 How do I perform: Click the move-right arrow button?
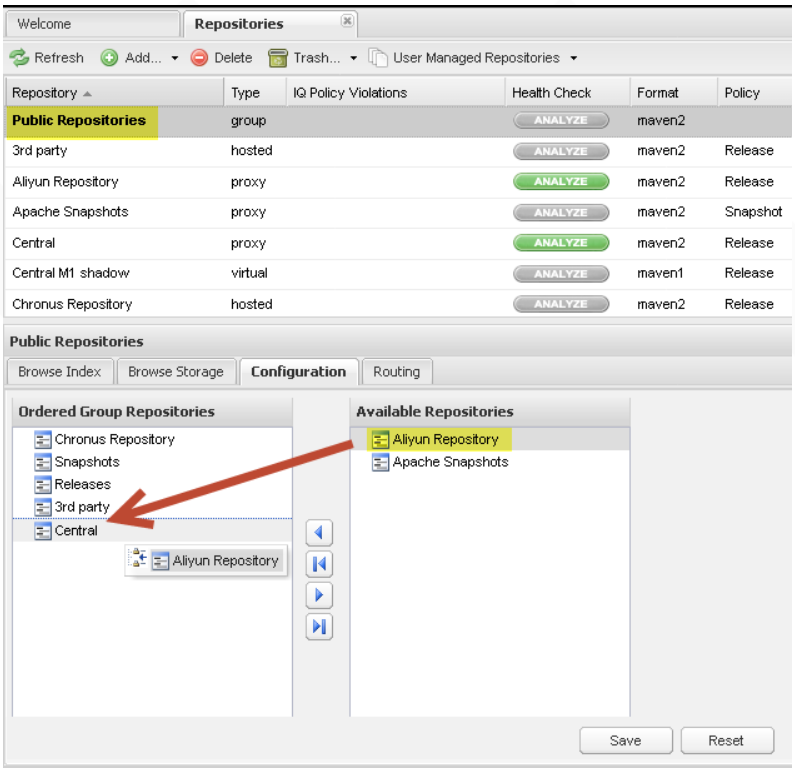(319, 595)
